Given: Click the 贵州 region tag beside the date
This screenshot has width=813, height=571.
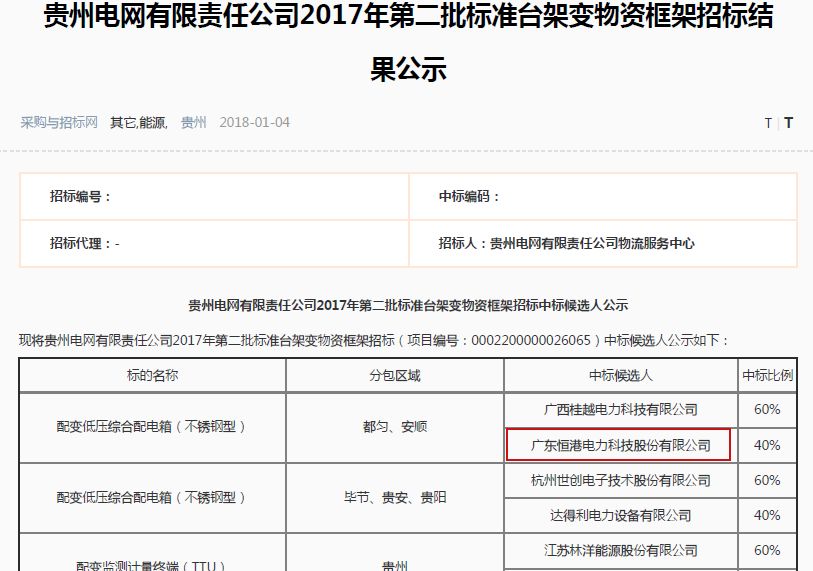Looking at the screenshot, I should (x=193, y=122).
